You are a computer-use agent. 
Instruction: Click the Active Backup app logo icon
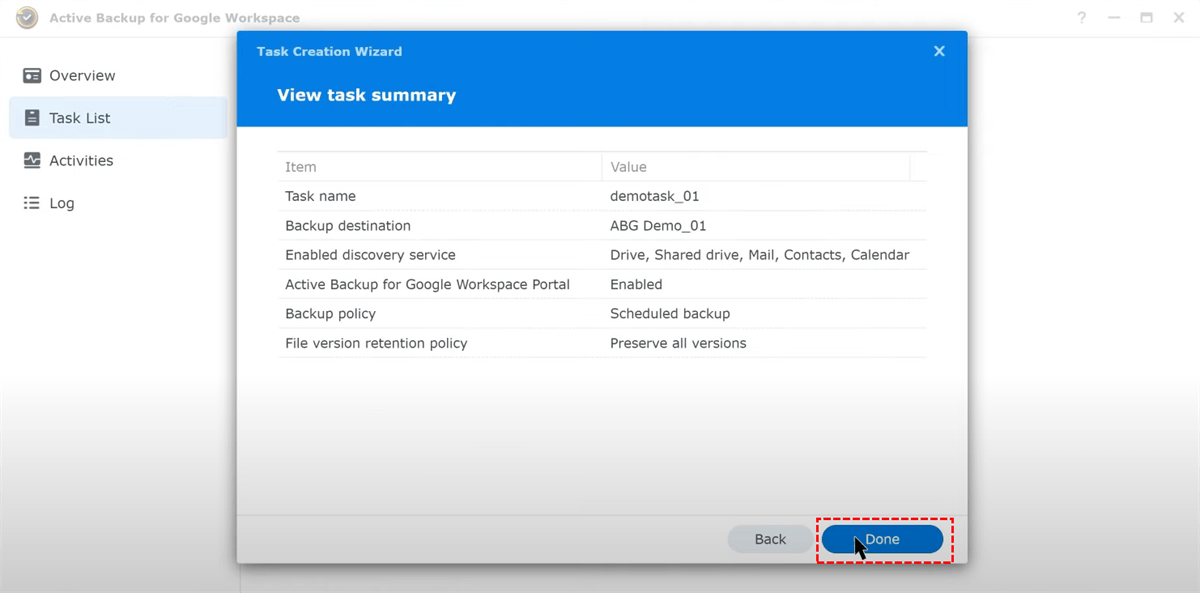click(x=28, y=18)
